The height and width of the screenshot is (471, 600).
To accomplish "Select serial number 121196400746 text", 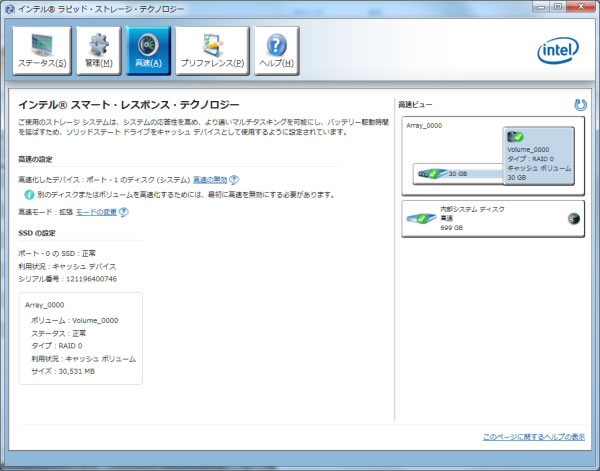I will click(x=91, y=279).
